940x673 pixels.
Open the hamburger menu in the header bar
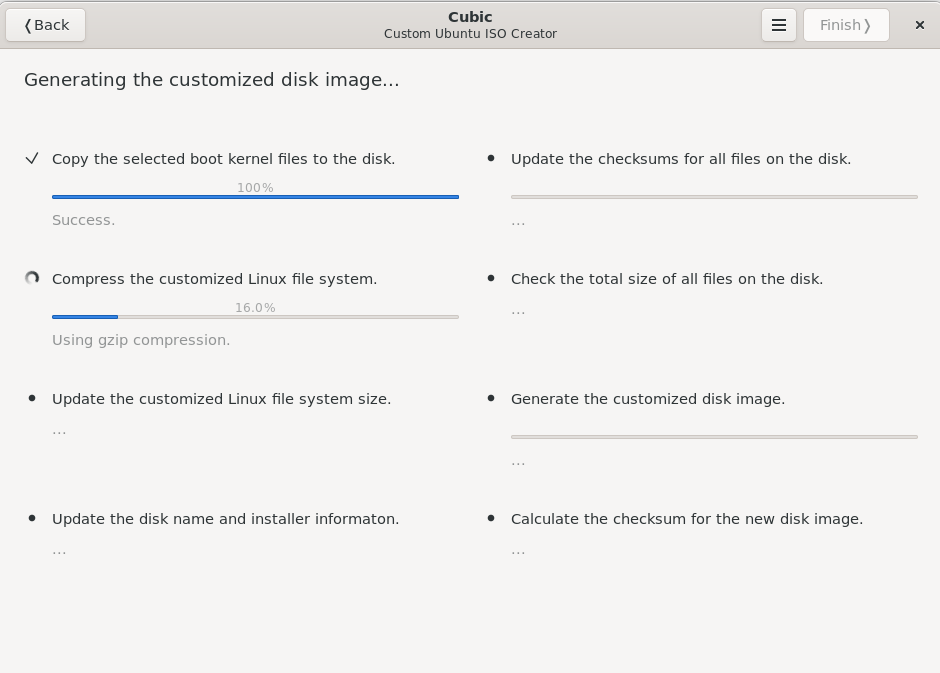[x=778, y=25]
